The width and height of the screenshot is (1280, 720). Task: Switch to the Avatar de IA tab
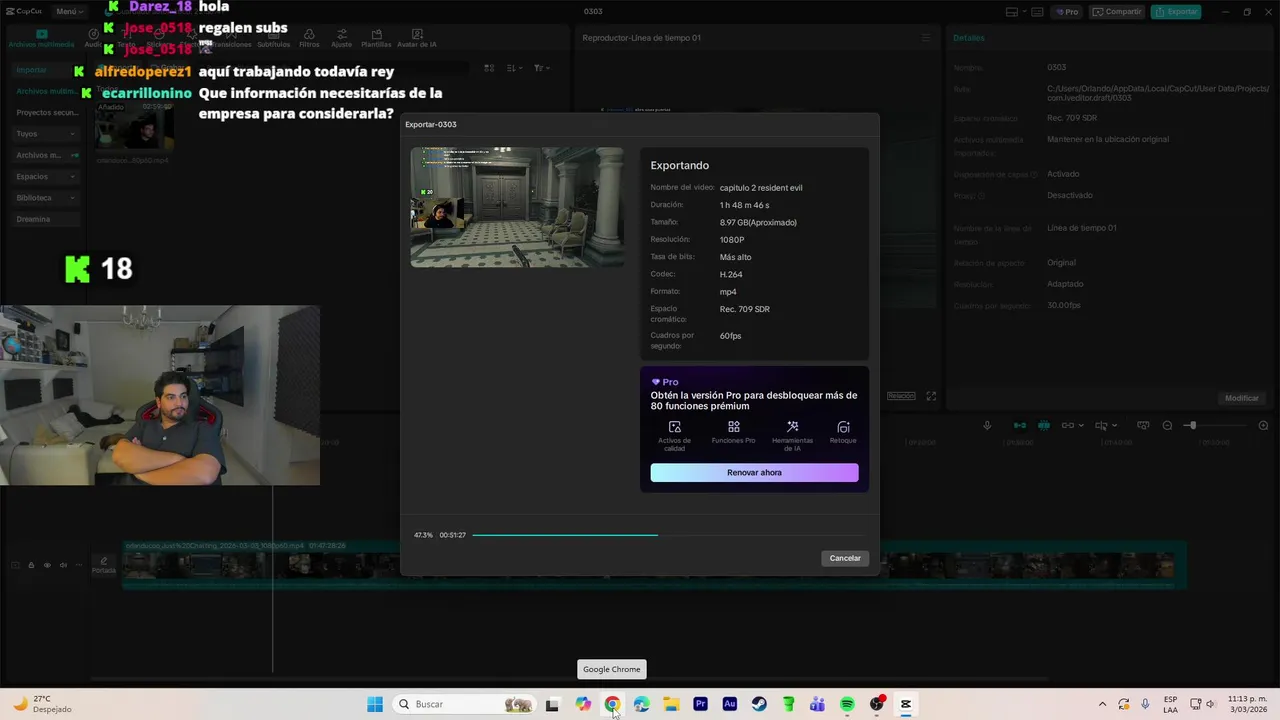pos(417,38)
